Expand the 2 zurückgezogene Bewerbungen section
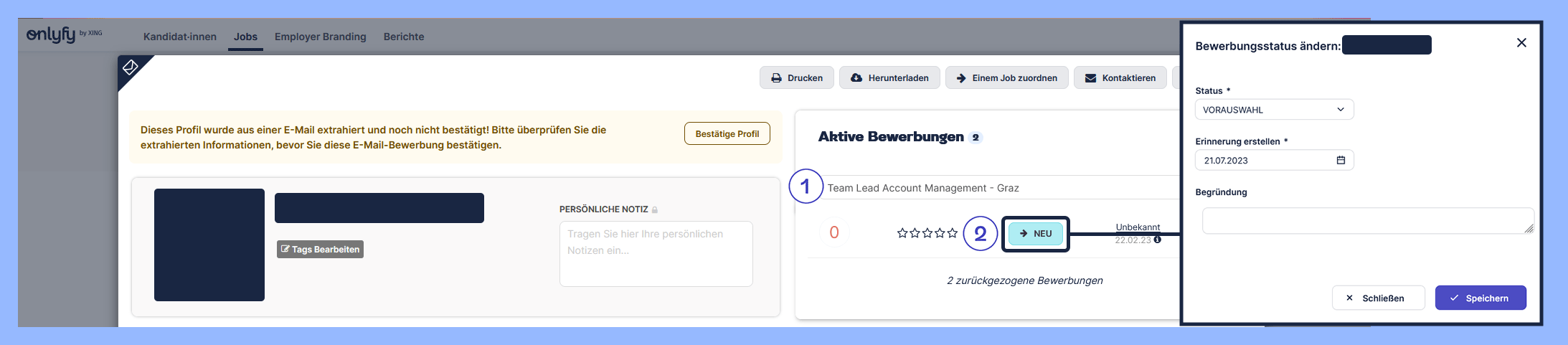Image resolution: width=1568 pixels, height=345 pixels. tap(1024, 280)
